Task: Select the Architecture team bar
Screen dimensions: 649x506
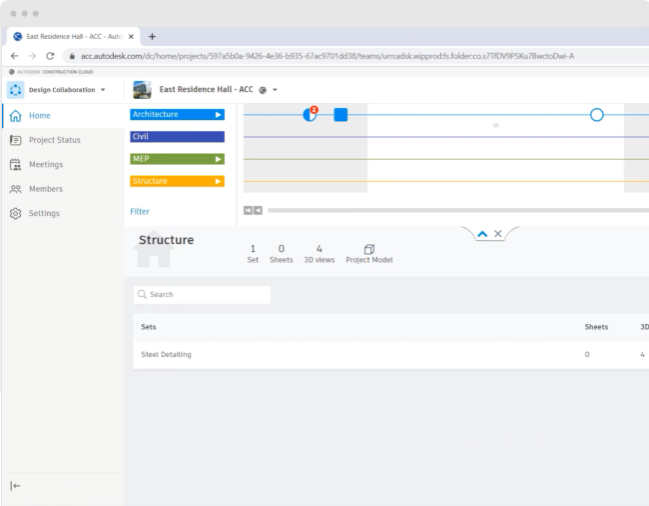Action: tap(177, 115)
